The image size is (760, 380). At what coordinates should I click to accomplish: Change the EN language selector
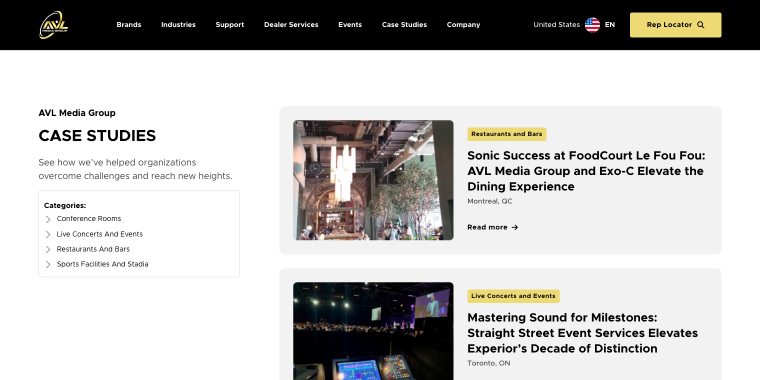610,25
